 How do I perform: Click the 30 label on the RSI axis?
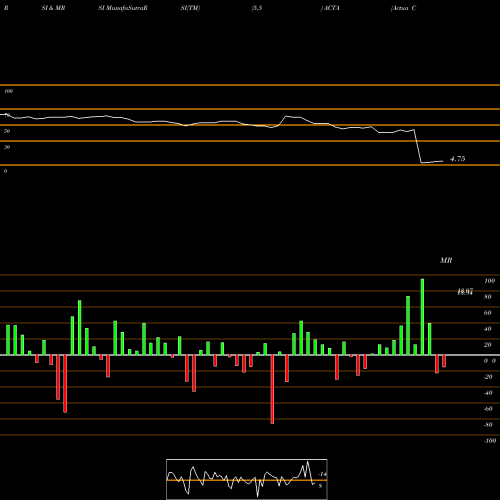click(x=7, y=147)
